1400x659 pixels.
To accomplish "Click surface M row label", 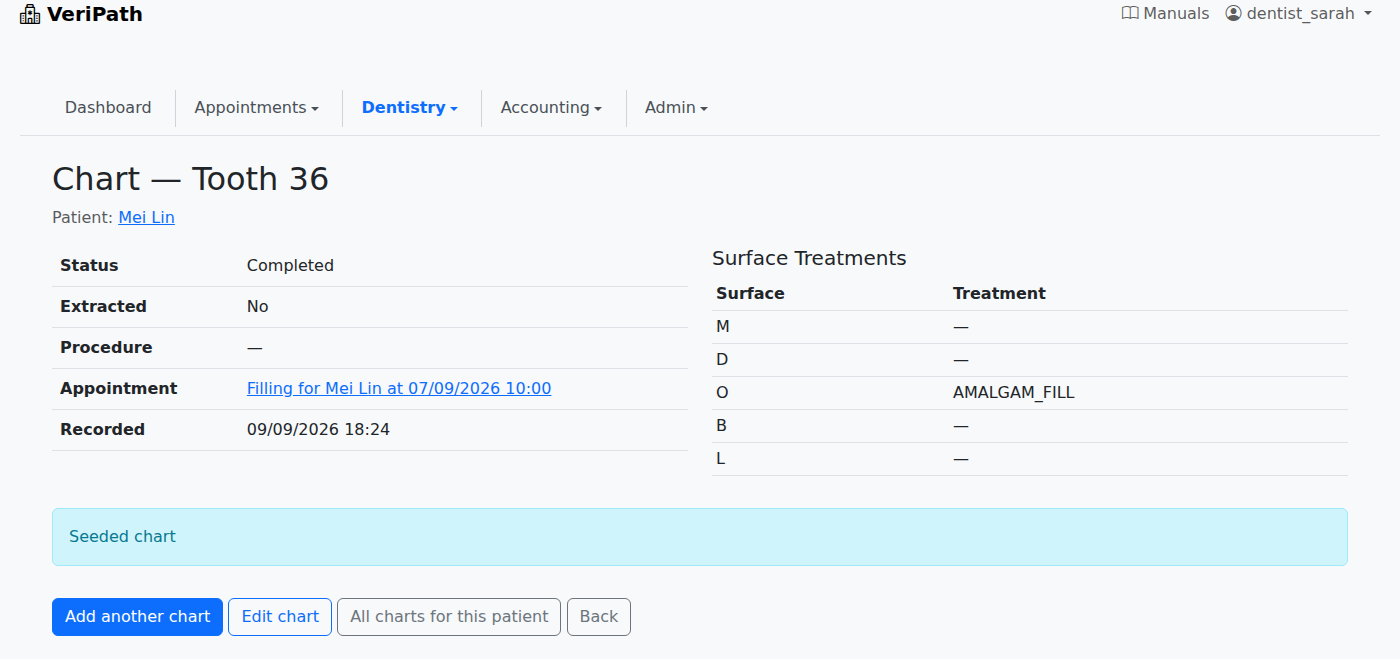I will click(x=723, y=327).
